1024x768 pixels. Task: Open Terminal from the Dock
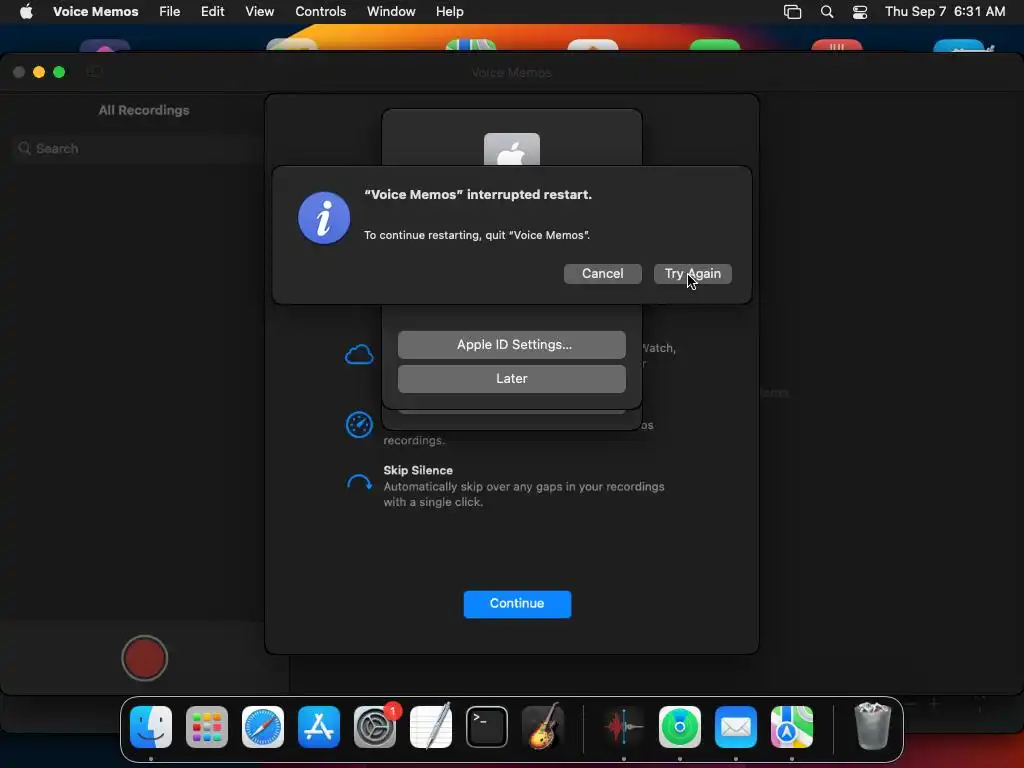click(487, 727)
